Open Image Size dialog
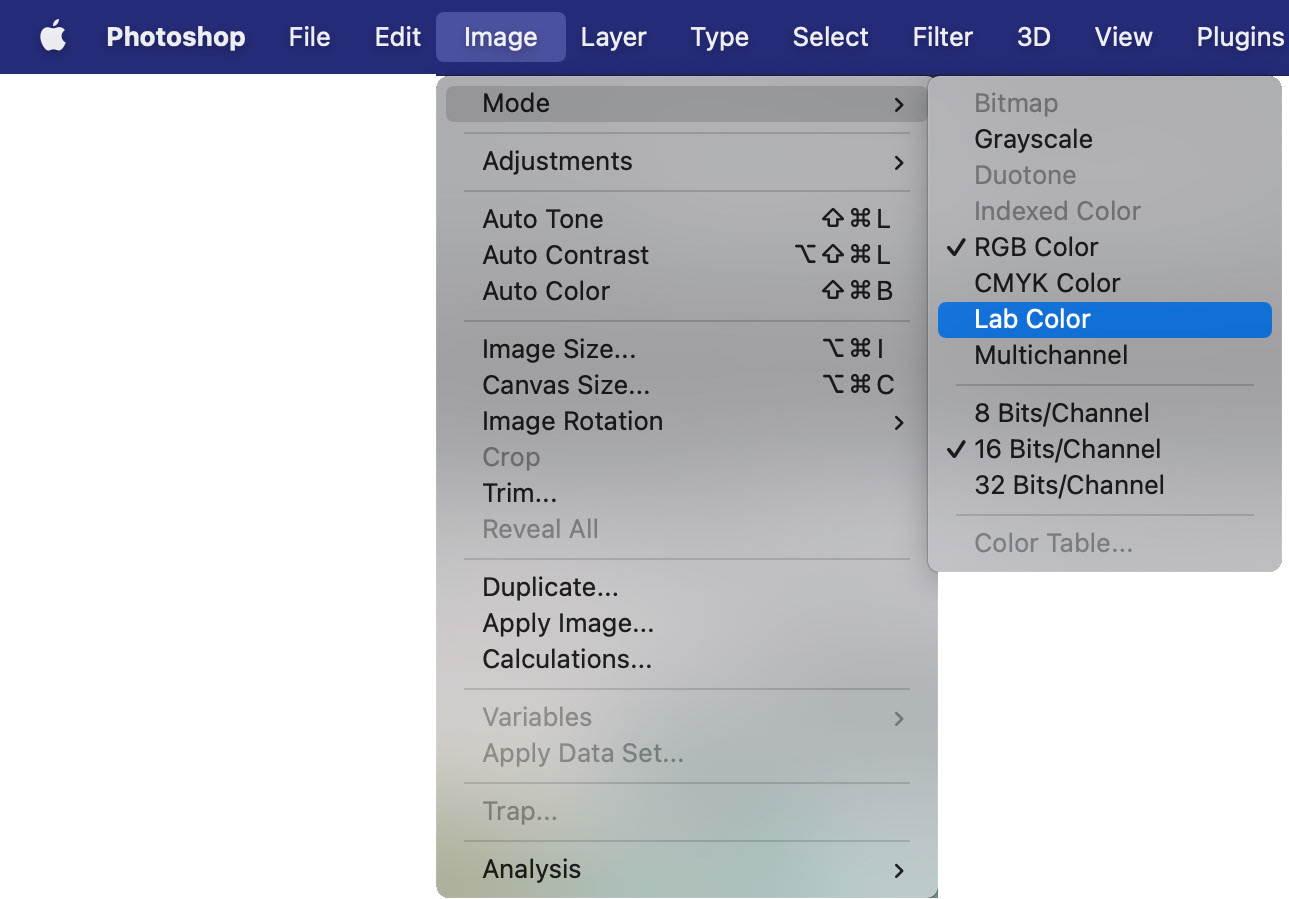Image resolution: width=1289 pixels, height=899 pixels. pos(558,349)
